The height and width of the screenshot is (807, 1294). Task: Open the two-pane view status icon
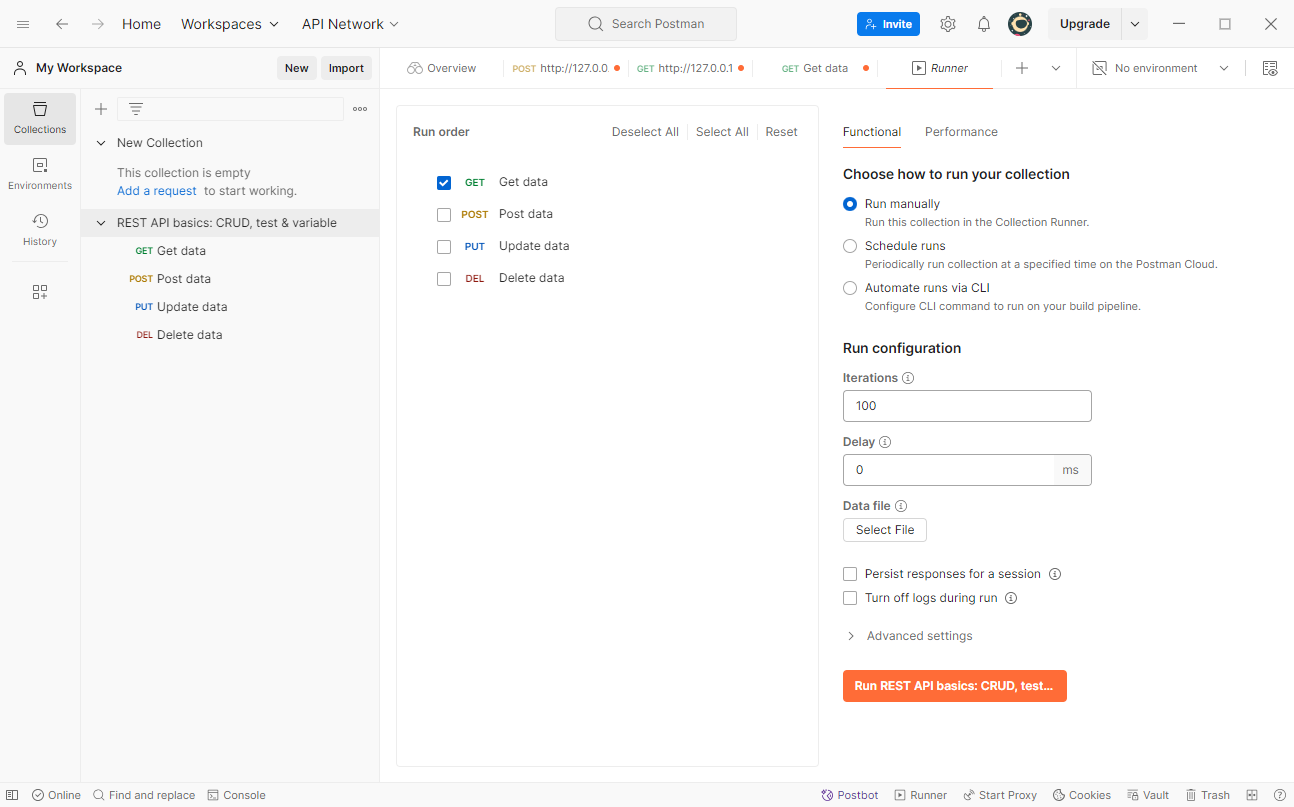(x=1252, y=795)
